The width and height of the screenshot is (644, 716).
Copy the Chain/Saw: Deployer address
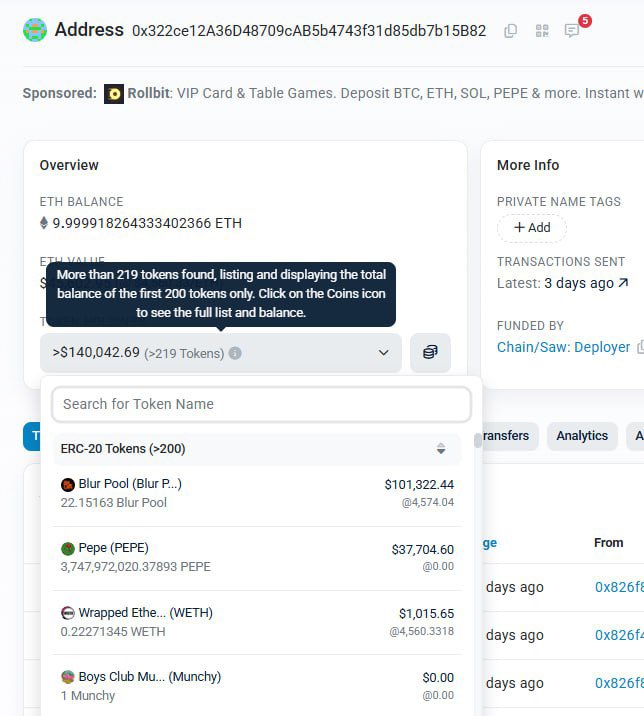click(x=640, y=347)
